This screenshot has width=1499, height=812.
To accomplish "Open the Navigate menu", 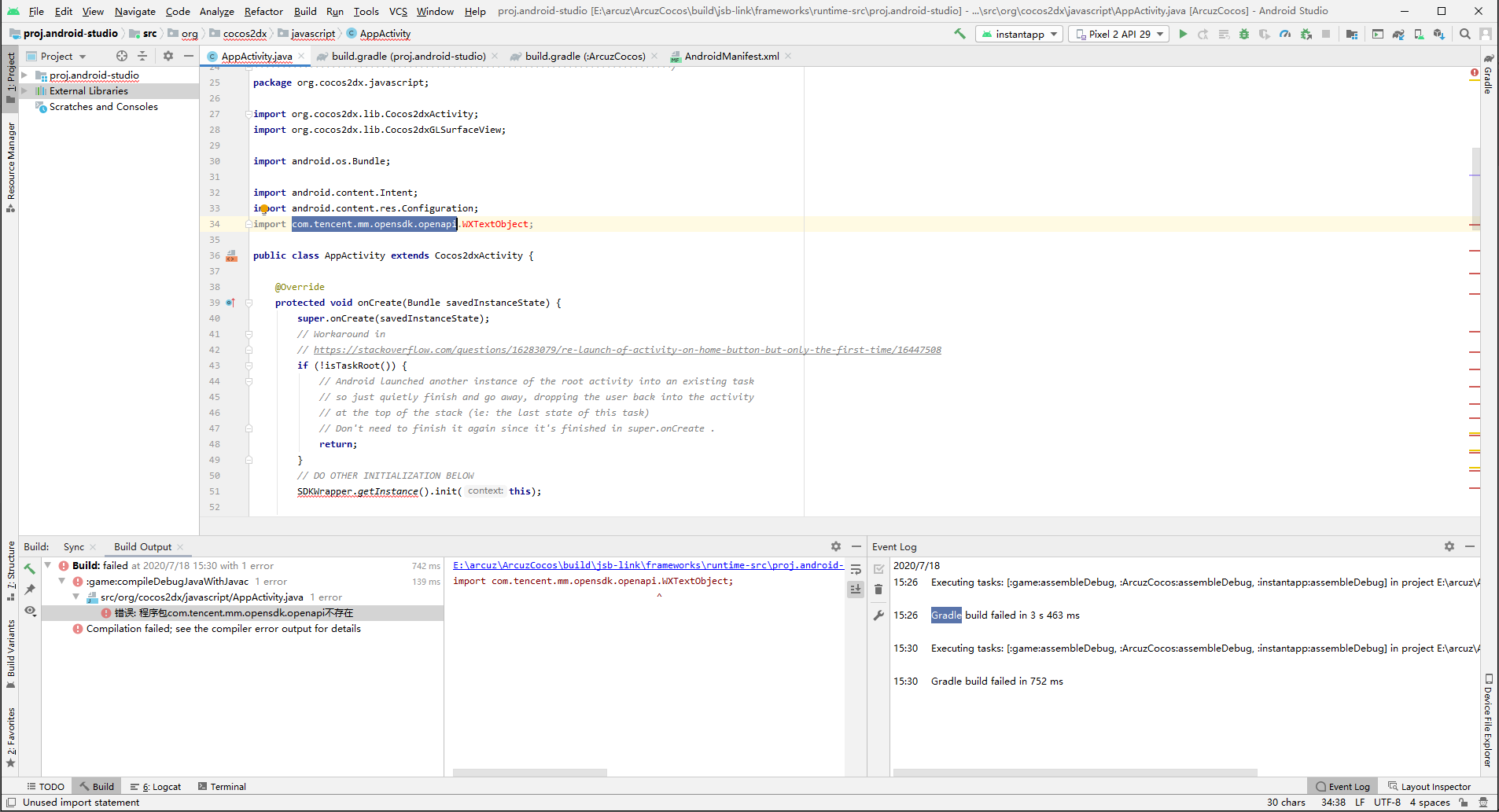I will point(135,11).
